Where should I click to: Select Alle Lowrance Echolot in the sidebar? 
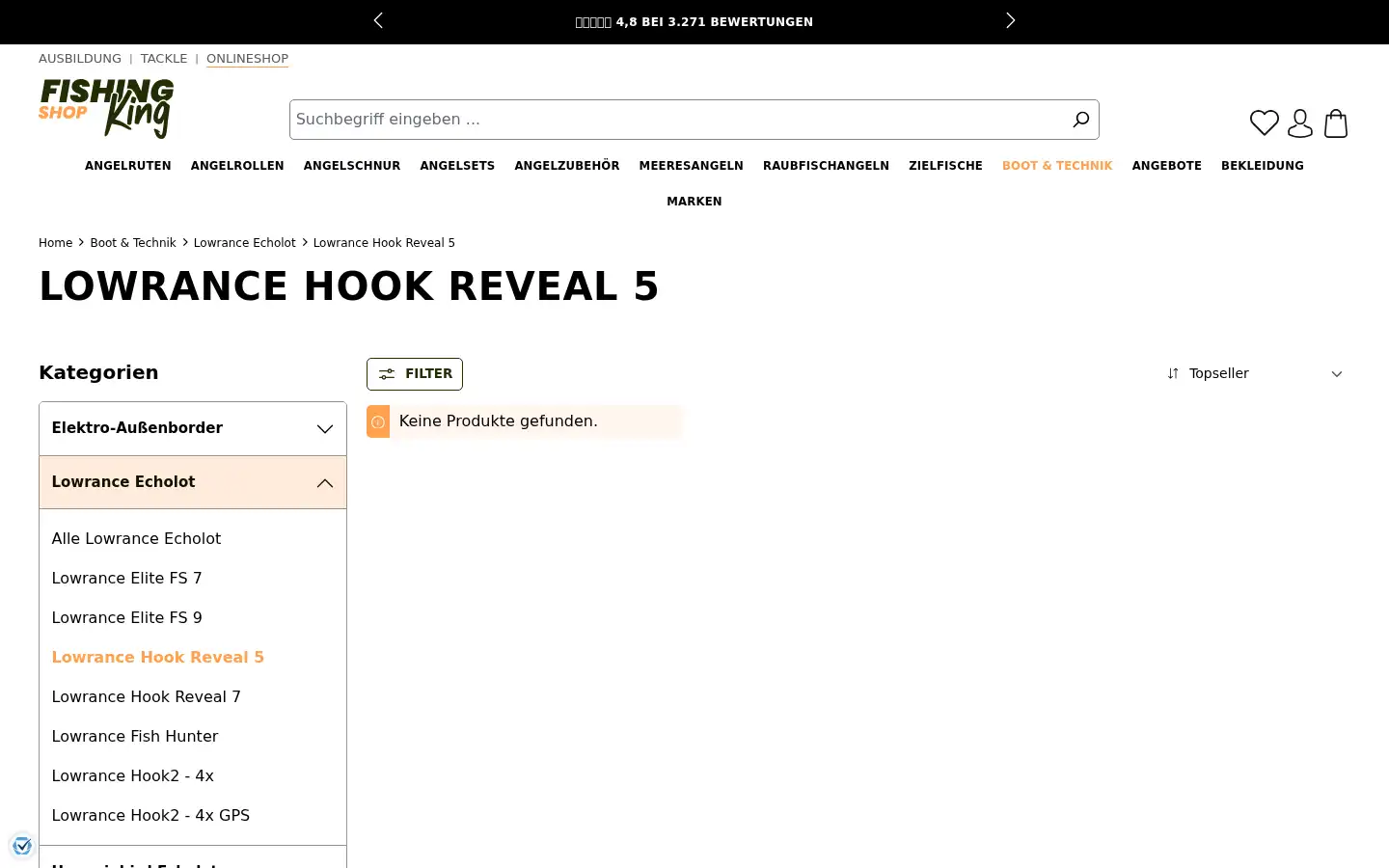click(x=136, y=539)
